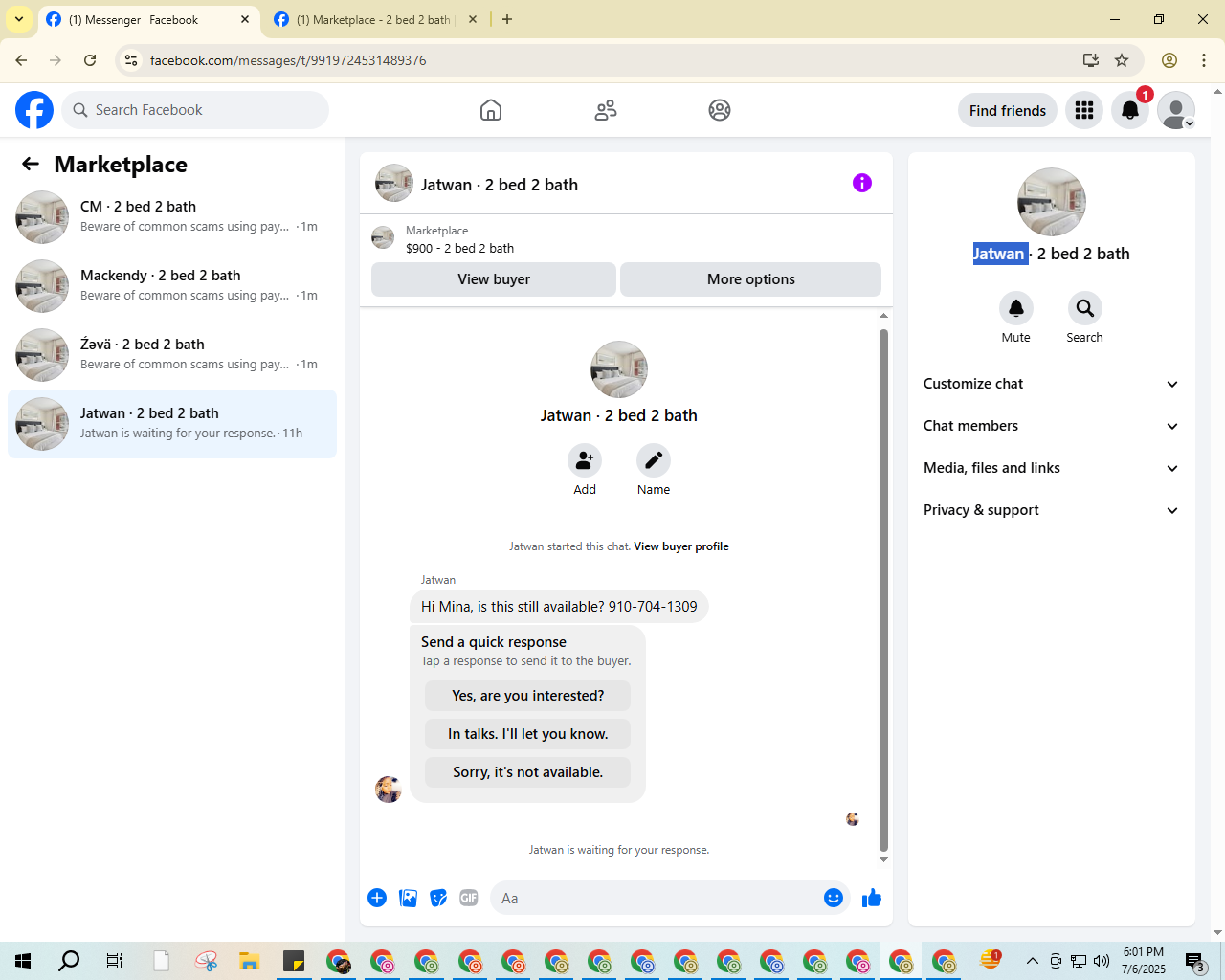Click the Find friends button
1225x980 pixels.
(1008, 110)
